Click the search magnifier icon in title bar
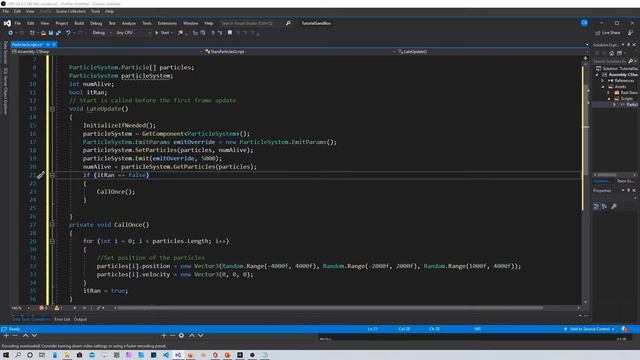The image size is (640, 360). tap(288, 23)
